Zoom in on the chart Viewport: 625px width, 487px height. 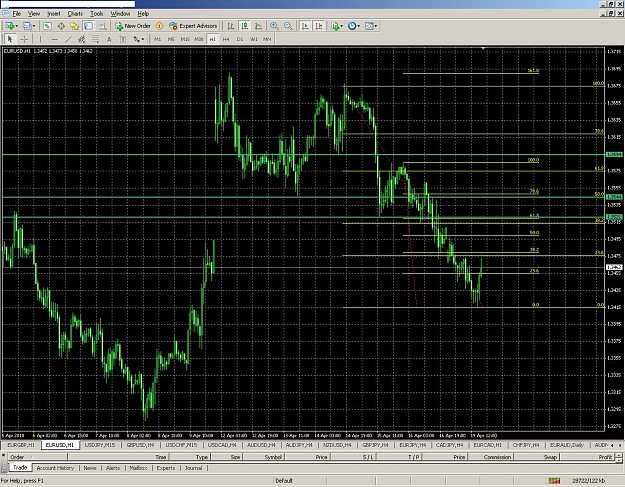274,26
